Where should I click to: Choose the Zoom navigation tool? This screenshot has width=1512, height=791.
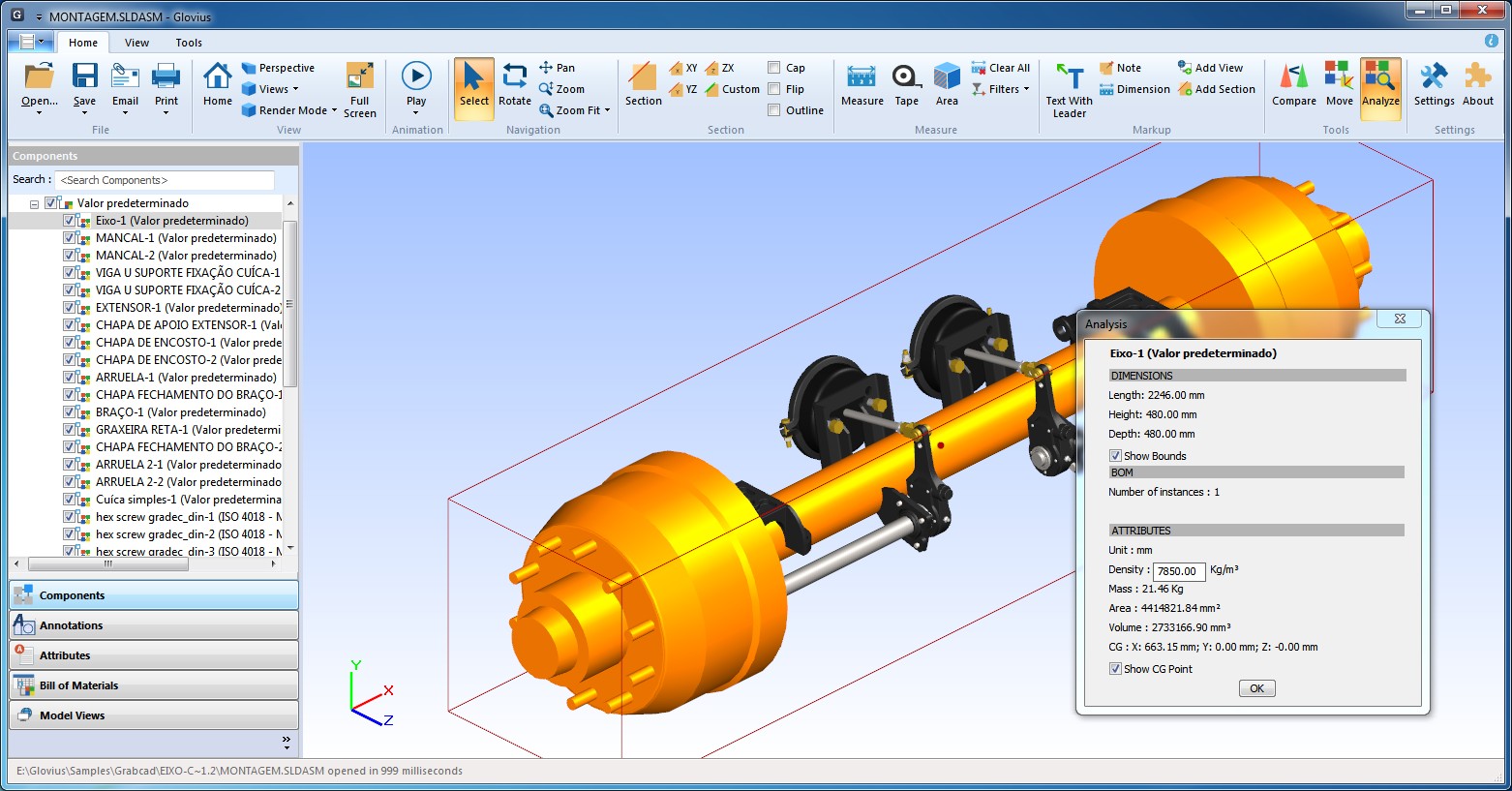(562, 89)
